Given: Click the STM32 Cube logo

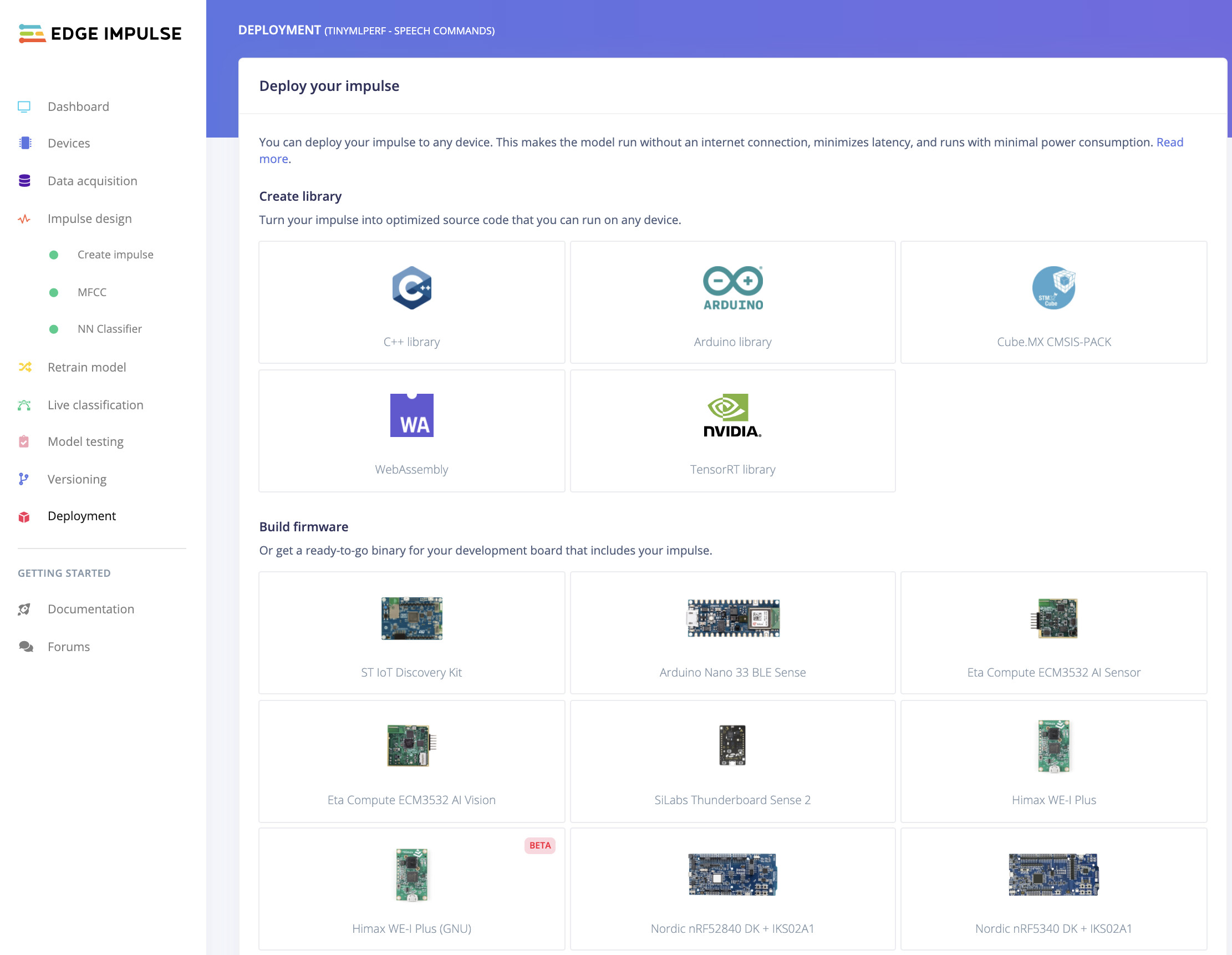Looking at the screenshot, I should [x=1054, y=288].
